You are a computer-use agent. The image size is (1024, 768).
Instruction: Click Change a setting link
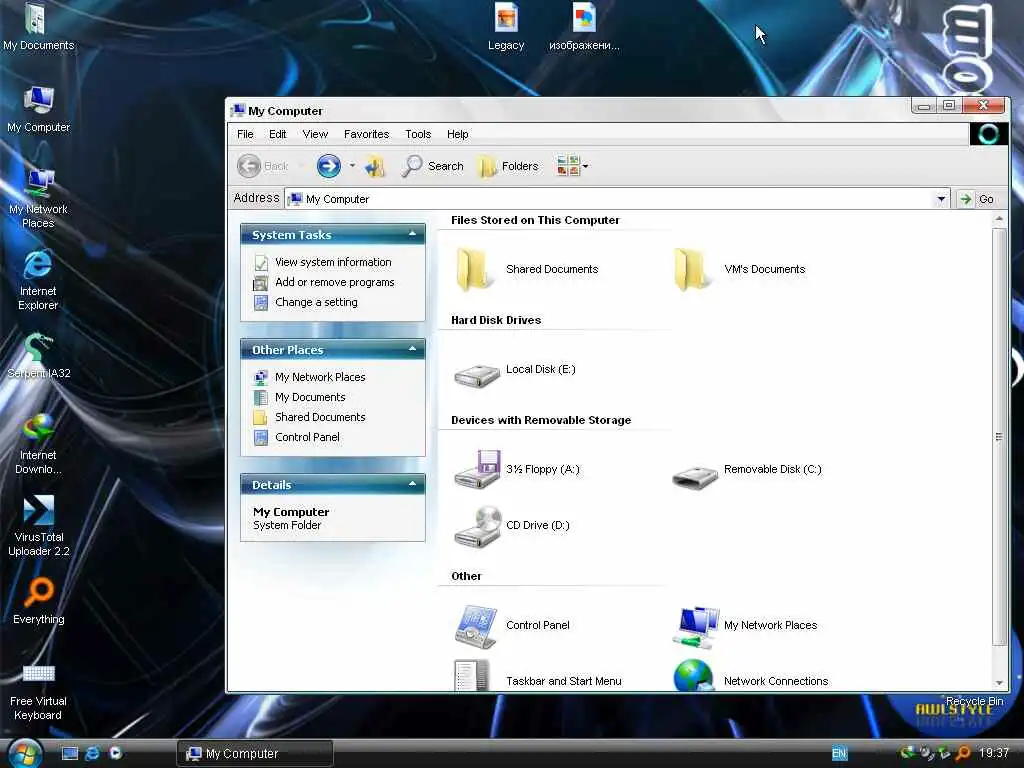click(316, 302)
